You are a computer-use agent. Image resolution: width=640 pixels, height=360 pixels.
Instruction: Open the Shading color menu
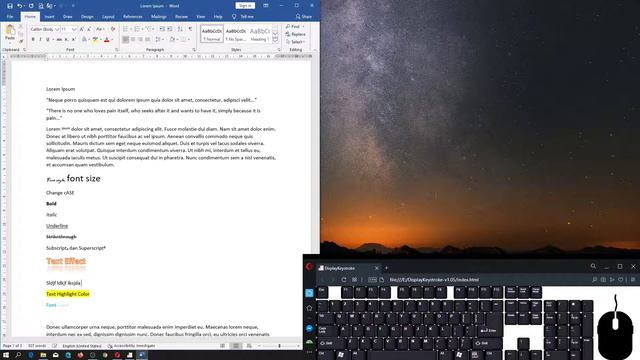(177, 40)
